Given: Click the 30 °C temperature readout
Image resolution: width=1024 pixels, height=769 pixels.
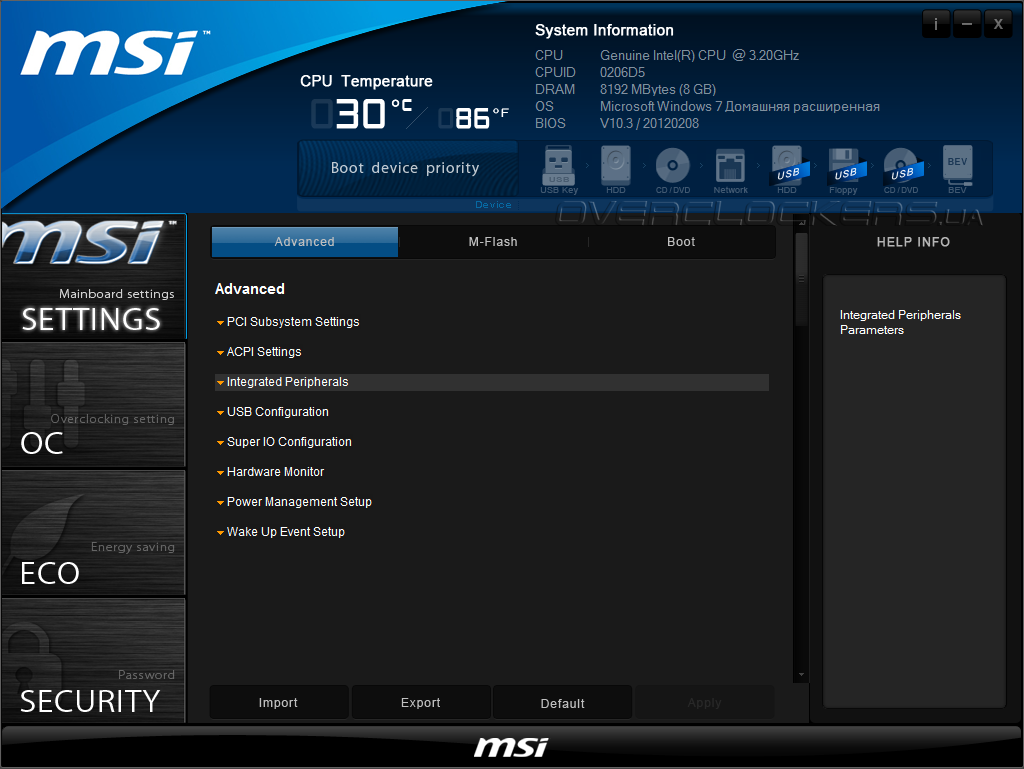Looking at the screenshot, I should 362,113.
